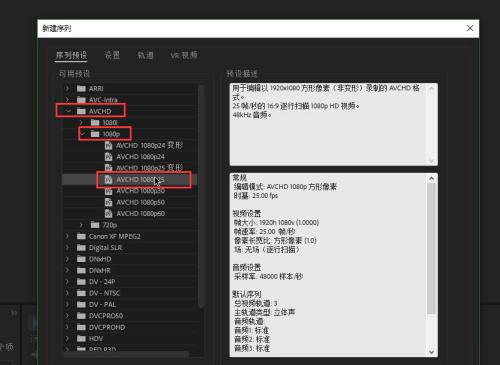Viewport: 500px width, 365px height.
Task: Click down arrow of preset details scrollbar
Action: click(x=432, y=352)
